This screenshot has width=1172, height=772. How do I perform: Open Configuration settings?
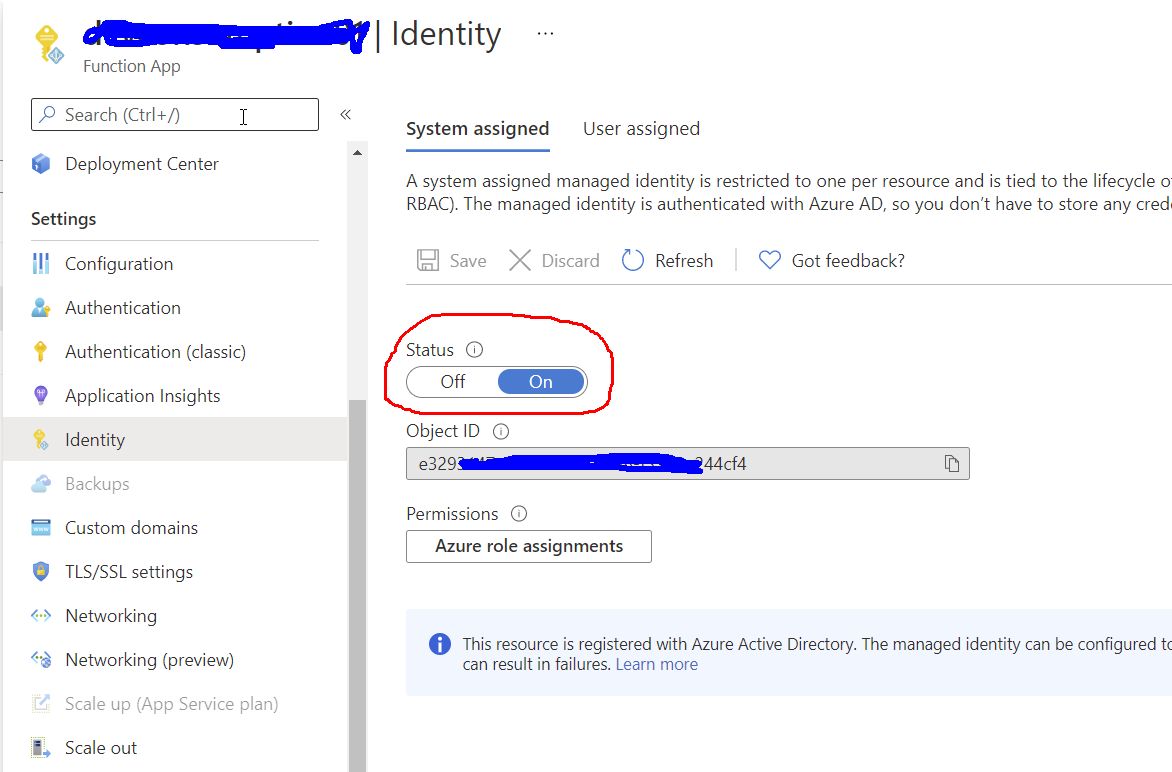119,264
